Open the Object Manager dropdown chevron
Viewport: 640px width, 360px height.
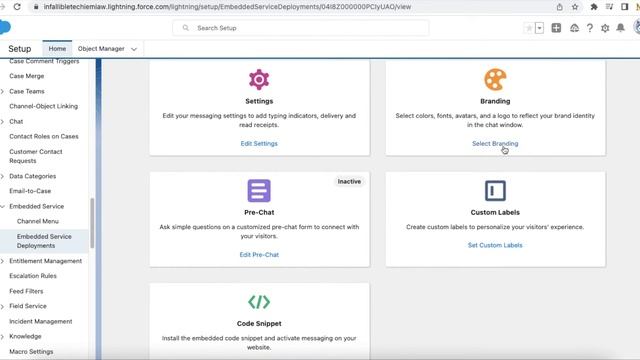[134, 49]
